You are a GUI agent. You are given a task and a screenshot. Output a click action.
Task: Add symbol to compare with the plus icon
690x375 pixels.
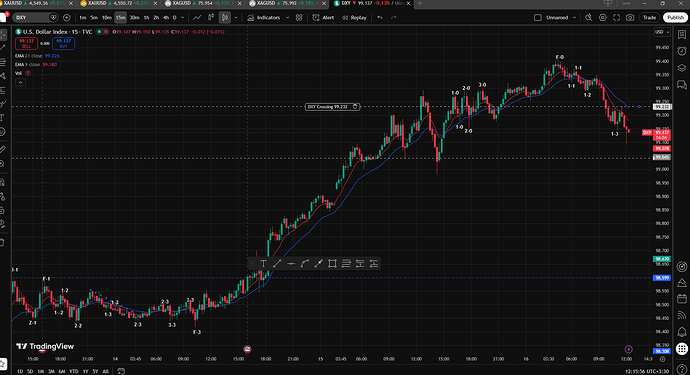click(66, 18)
